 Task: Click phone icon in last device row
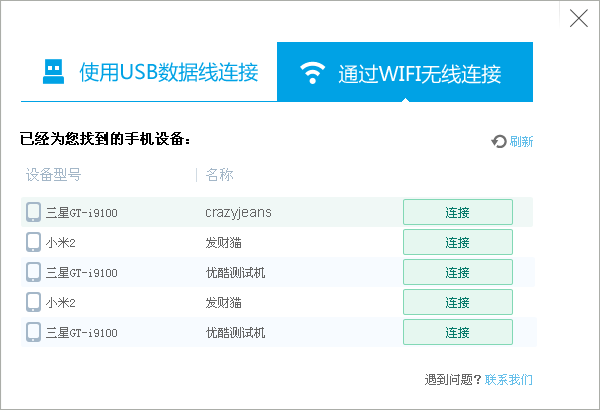pyautogui.click(x=34, y=332)
